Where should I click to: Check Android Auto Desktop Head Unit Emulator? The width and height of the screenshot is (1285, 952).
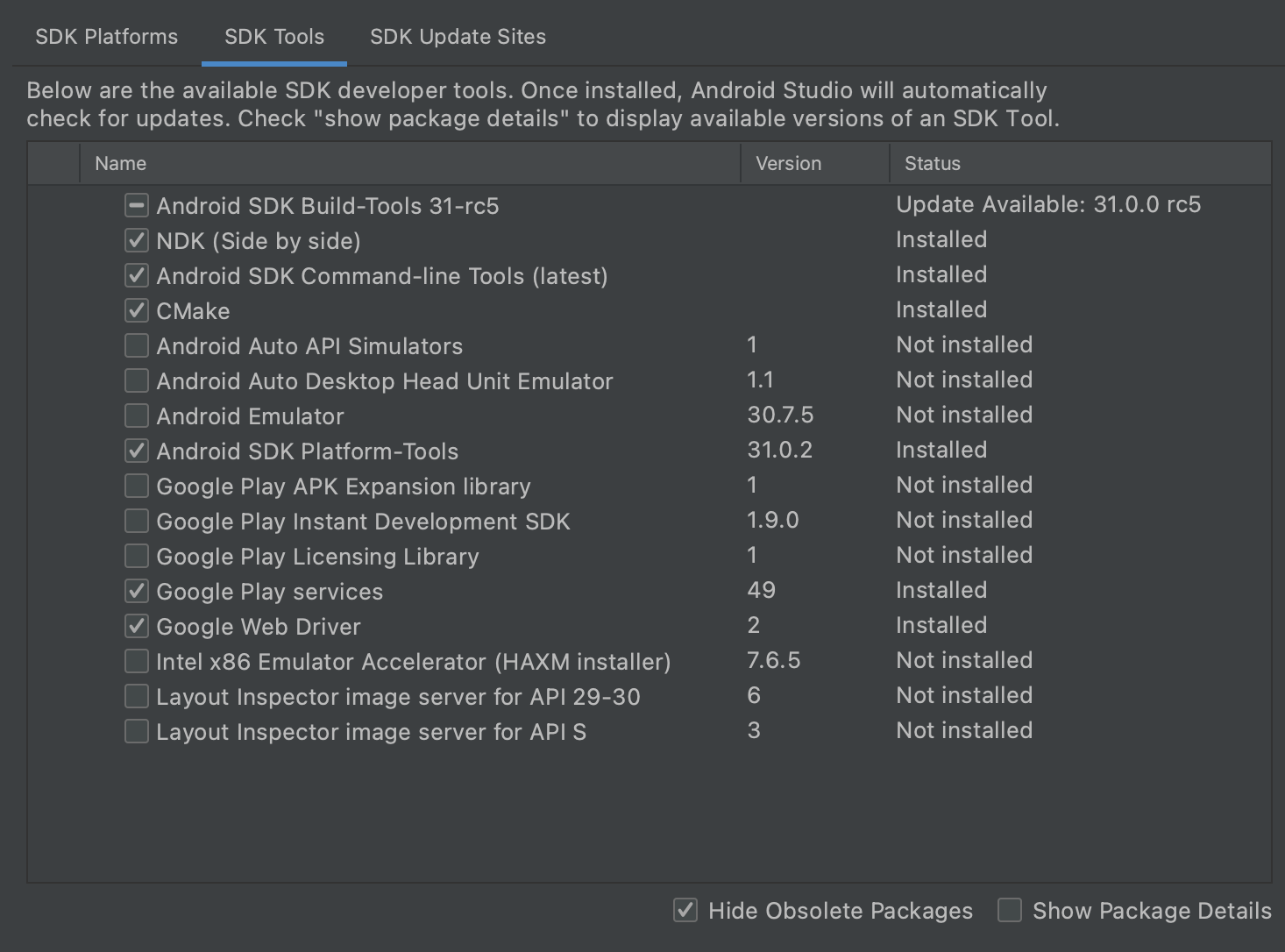pos(137,380)
